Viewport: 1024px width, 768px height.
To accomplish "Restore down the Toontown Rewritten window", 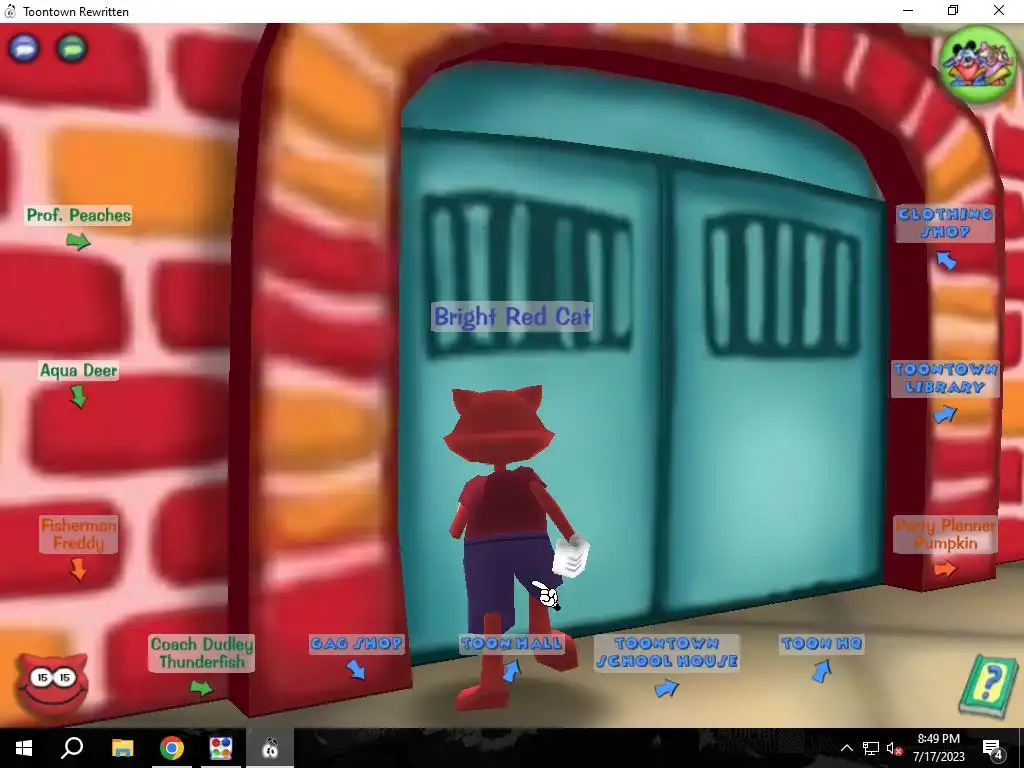I will pyautogui.click(x=953, y=10).
